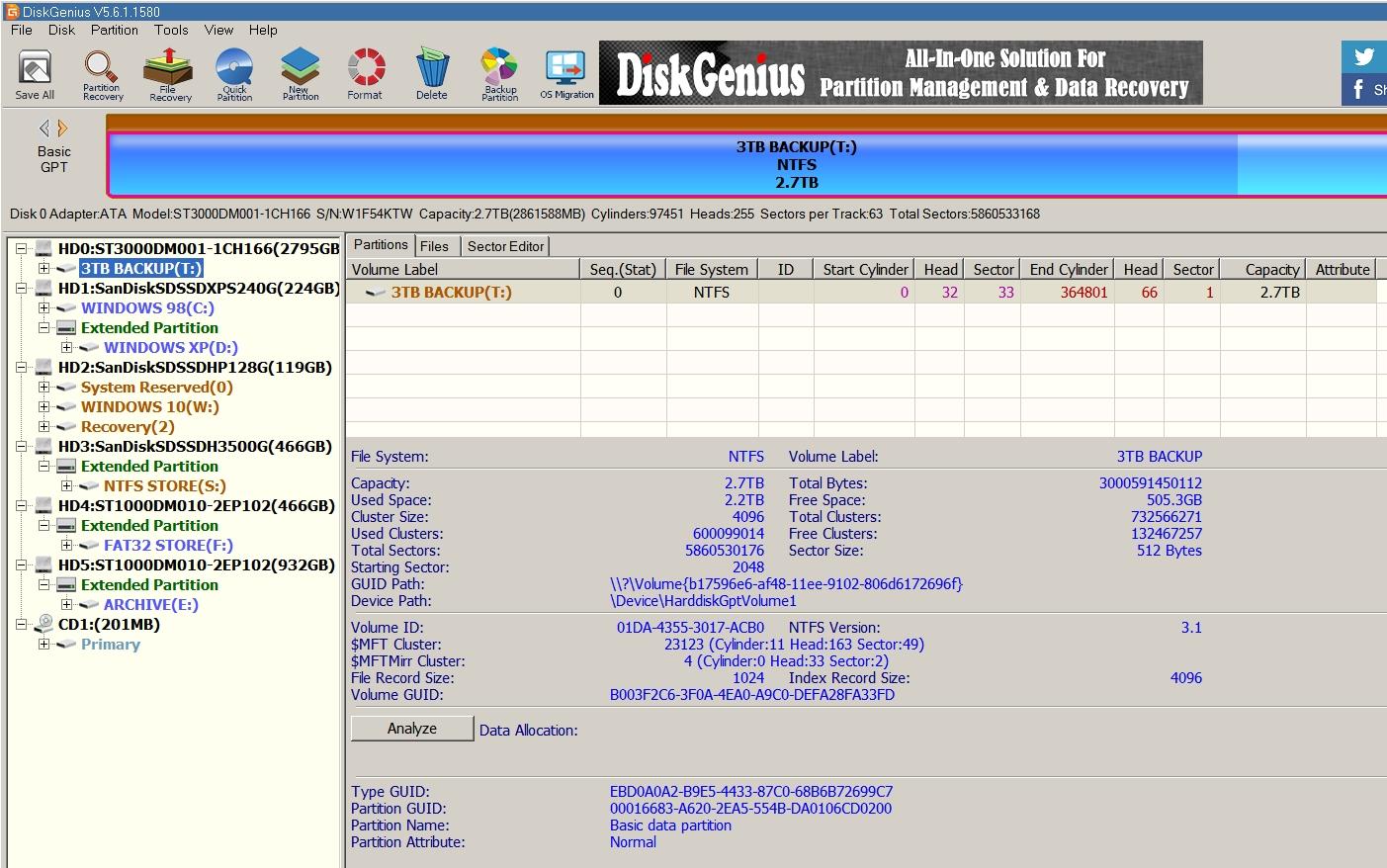Click the Attribute column header
Viewport: 1387px width, 868px height.
pos(1343,269)
